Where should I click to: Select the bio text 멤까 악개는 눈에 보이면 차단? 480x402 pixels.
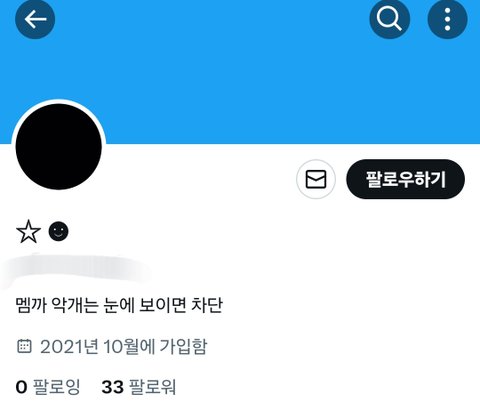[x=119, y=305]
